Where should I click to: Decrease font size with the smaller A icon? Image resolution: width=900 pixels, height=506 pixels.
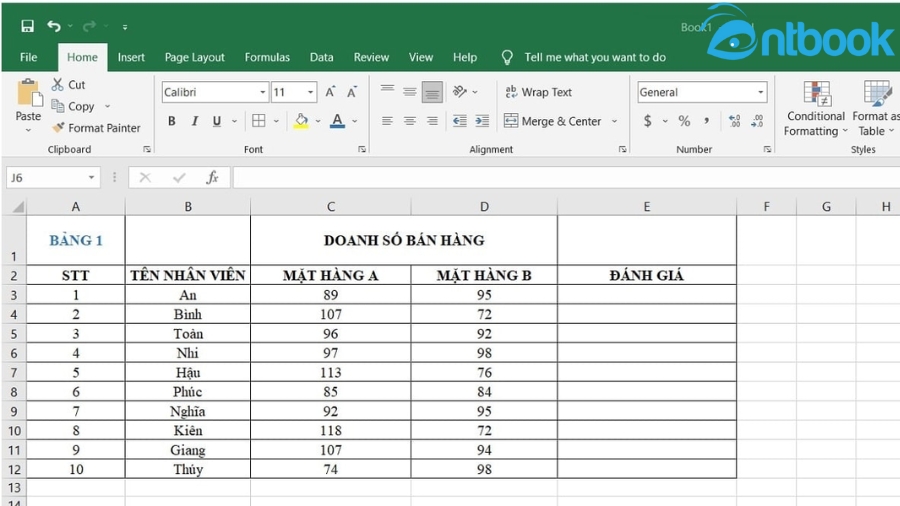click(x=352, y=92)
